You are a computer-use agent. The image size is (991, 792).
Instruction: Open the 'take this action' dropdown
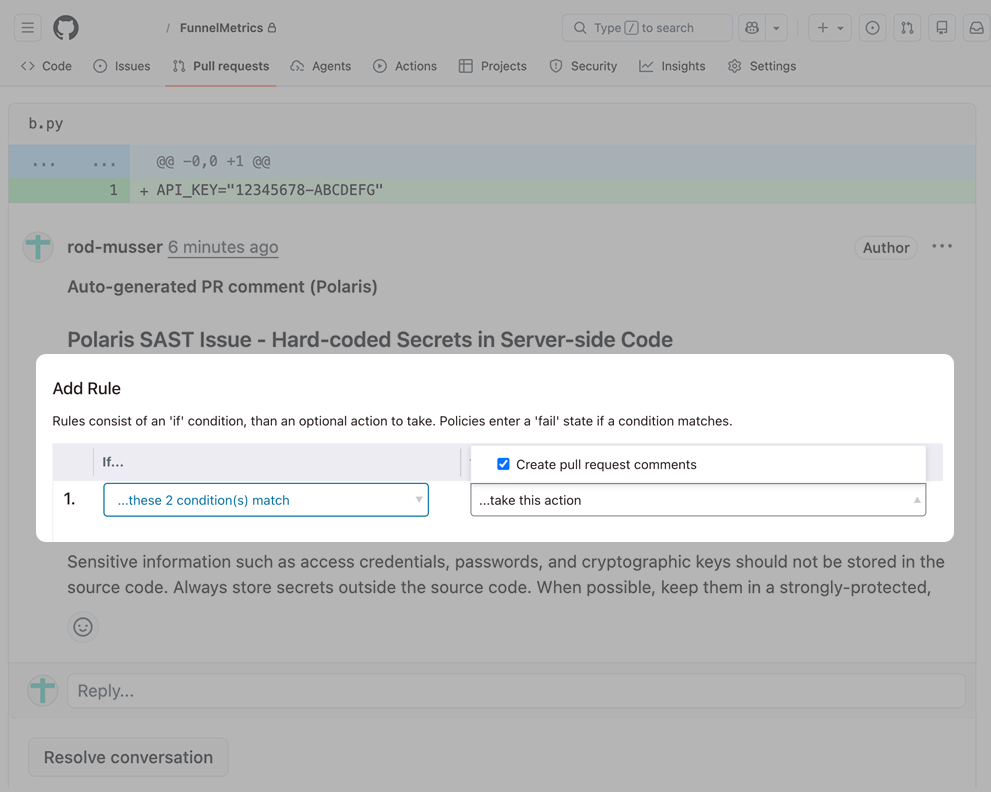click(697, 499)
